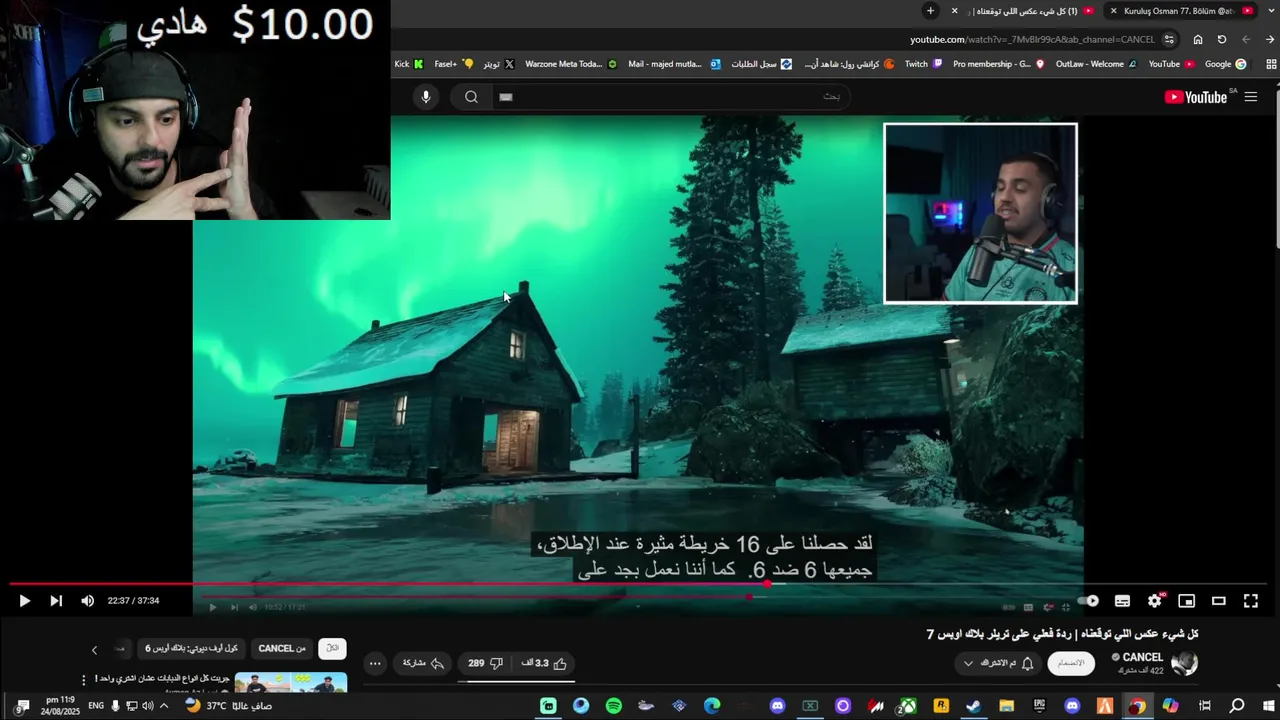1280x720 pixels.
Task: Open the Kick bookmark
Action: pyautogui.click(x=409, y=64)
